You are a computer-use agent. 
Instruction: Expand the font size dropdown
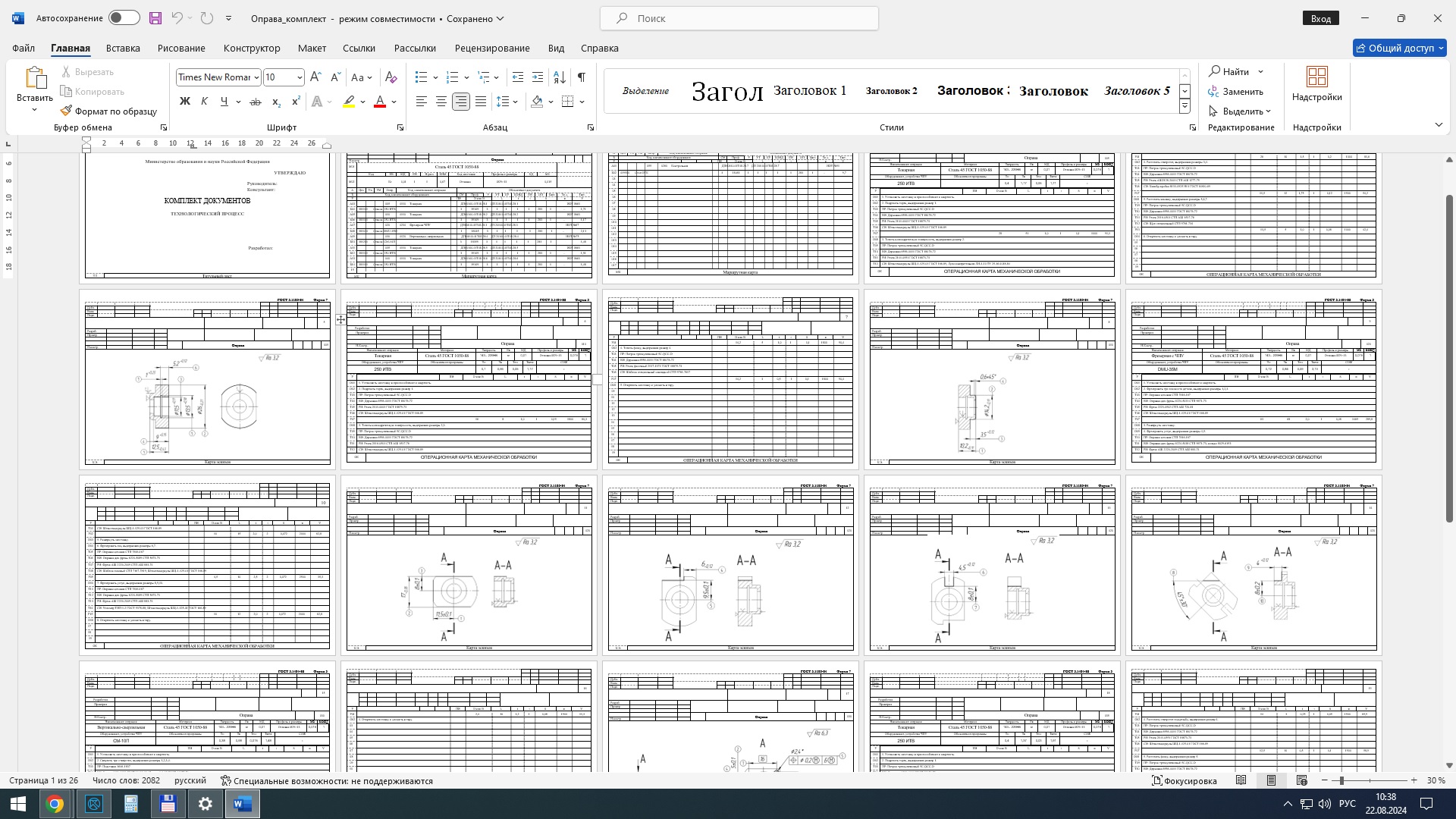click(x=300, y=77)
